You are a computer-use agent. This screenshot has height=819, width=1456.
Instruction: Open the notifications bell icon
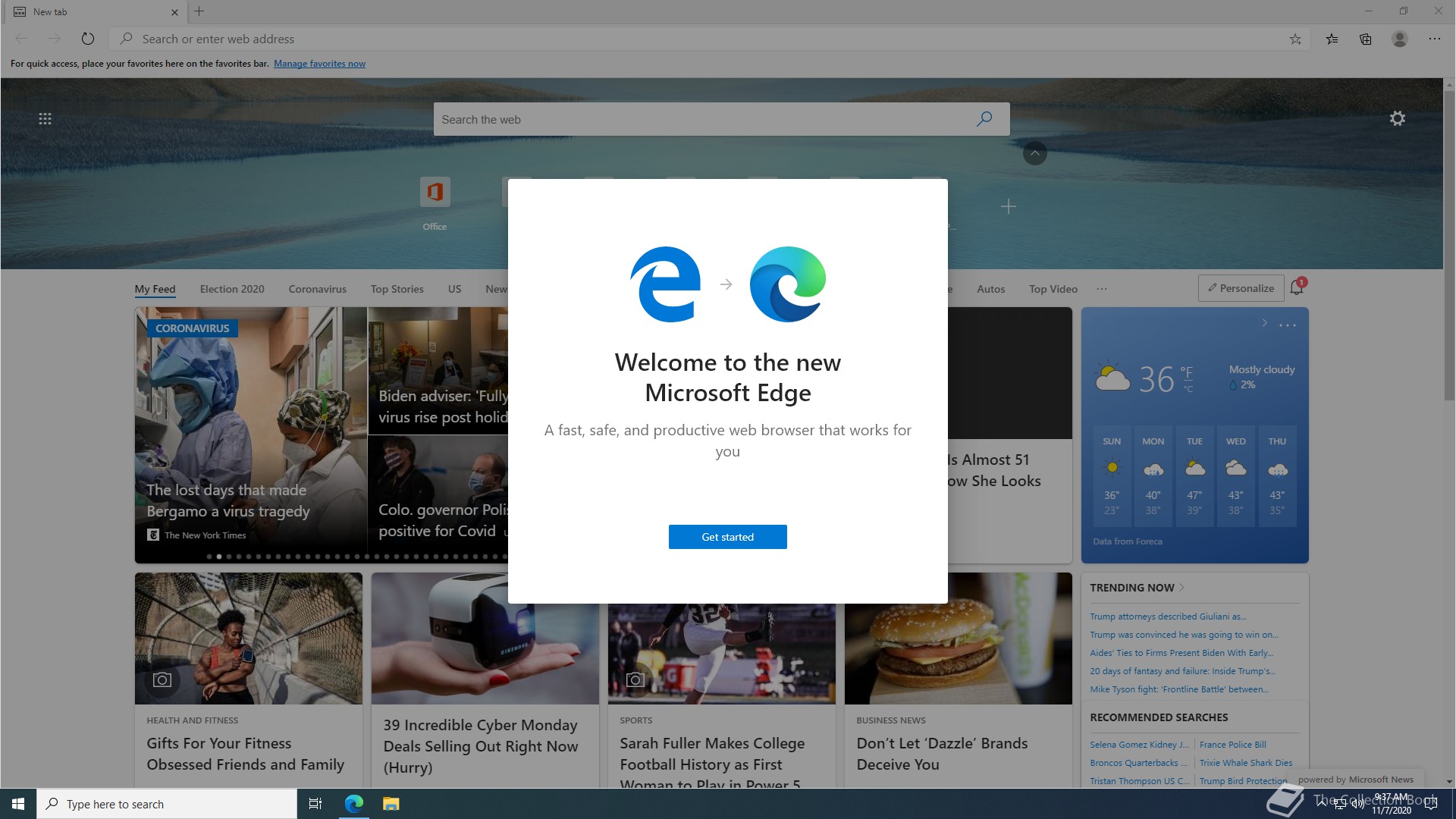[x=1297, y=287]
